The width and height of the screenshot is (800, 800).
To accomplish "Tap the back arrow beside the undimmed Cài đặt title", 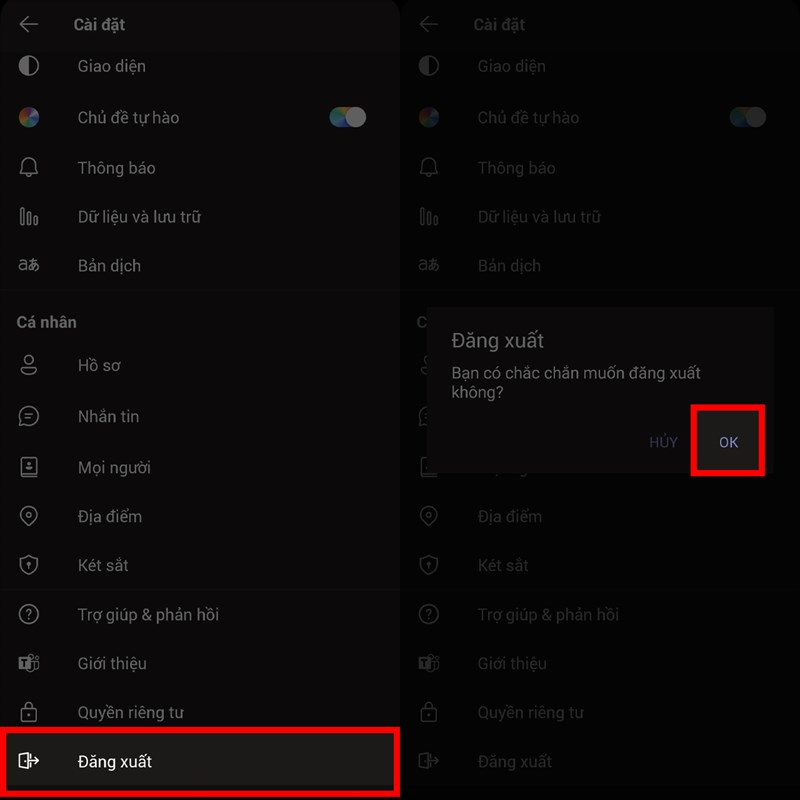I will click(x=29, y=24).
